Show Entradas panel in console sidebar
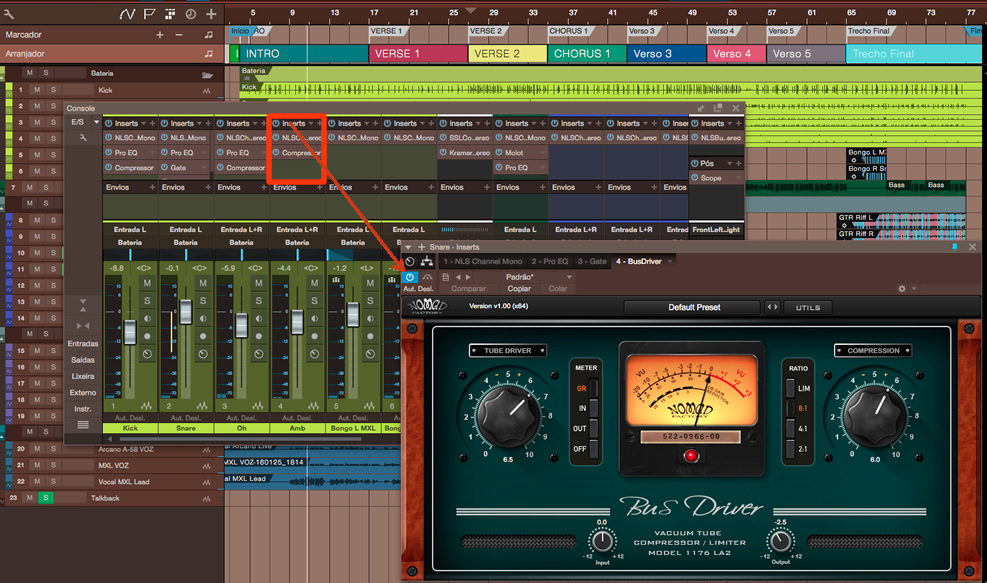The width and height of the screenshot is (987, 583). tap(83, 344)
